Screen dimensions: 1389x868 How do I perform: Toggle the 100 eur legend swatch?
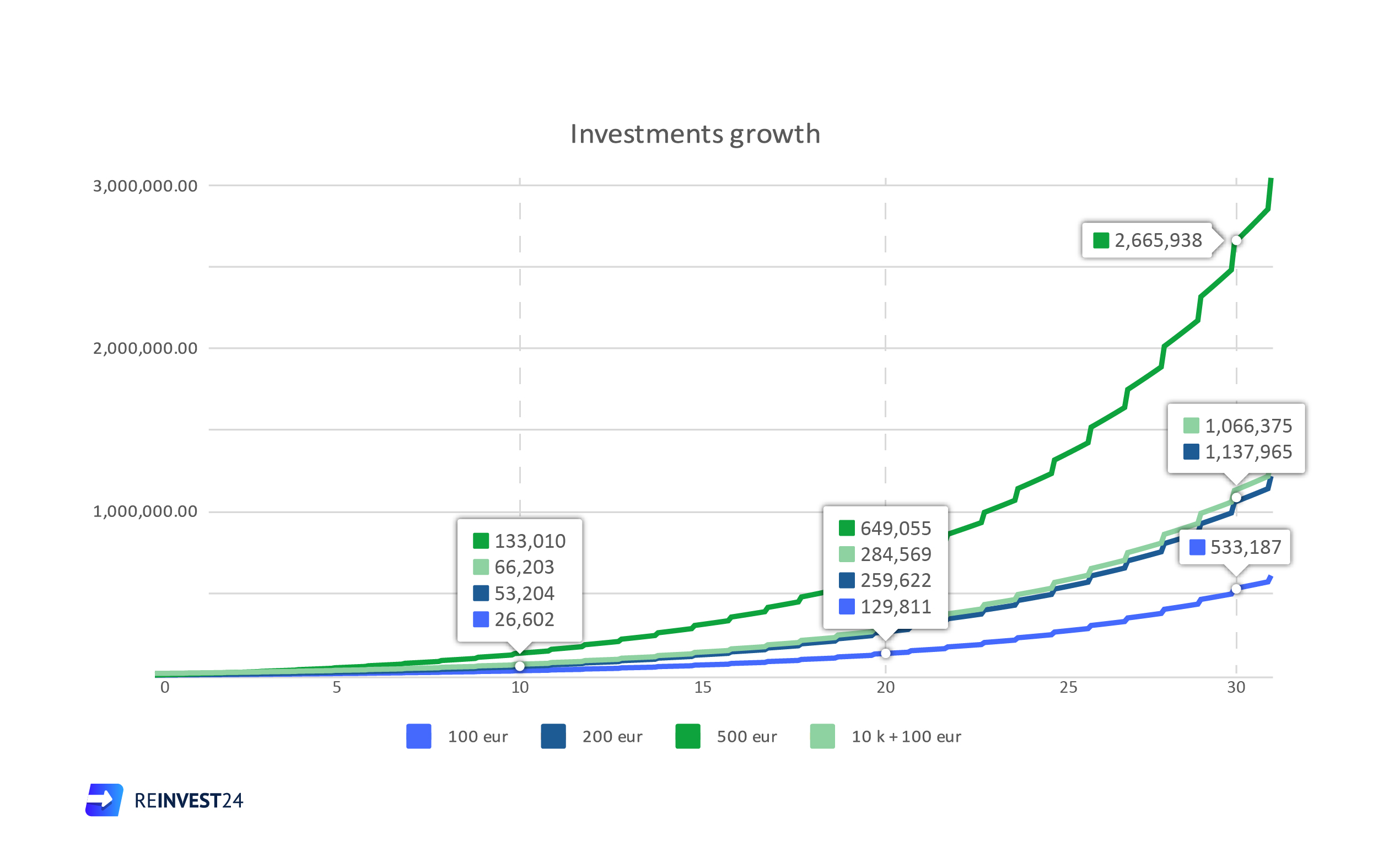[x=418, y=736]
